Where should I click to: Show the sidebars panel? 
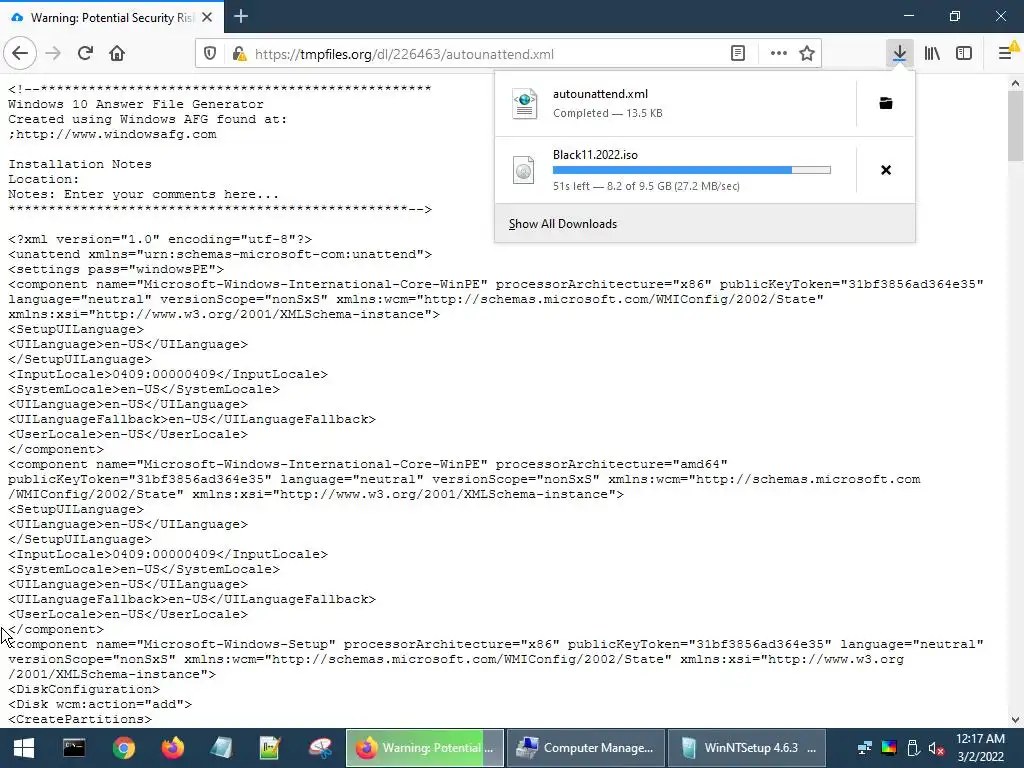pyautogui.click(x=964, y=54)
